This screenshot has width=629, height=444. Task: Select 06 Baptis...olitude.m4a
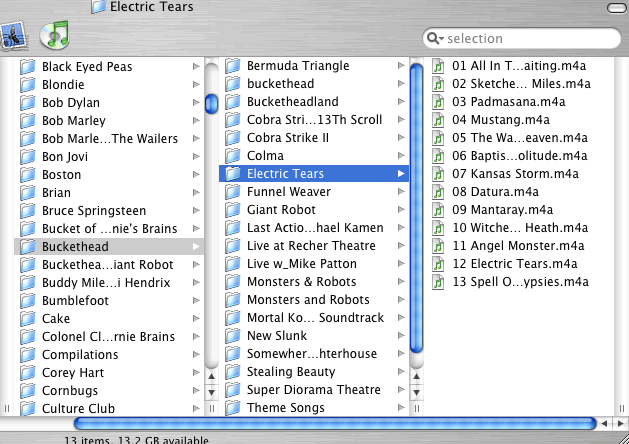coord(519,156)
